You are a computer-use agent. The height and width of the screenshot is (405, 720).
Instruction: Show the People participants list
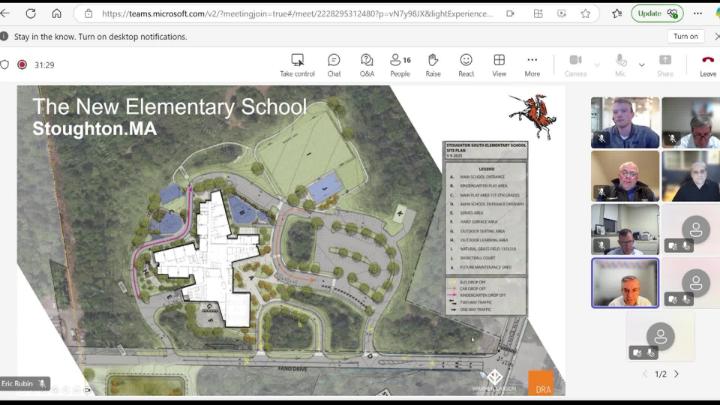pyautogui.click(x=400, y=65)
